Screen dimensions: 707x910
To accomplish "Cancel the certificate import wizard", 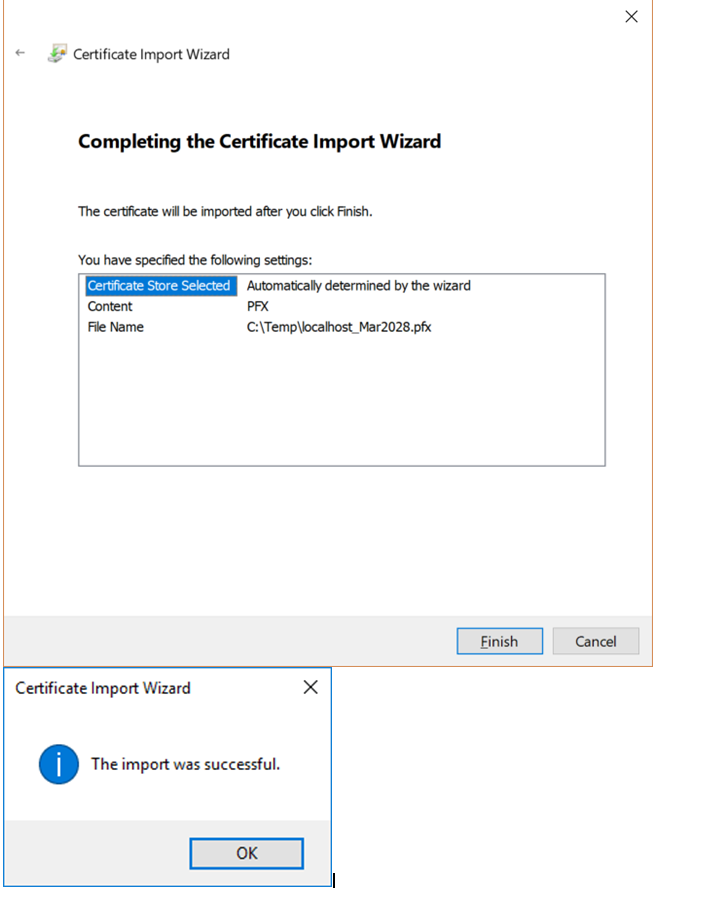I will [596, 641].
